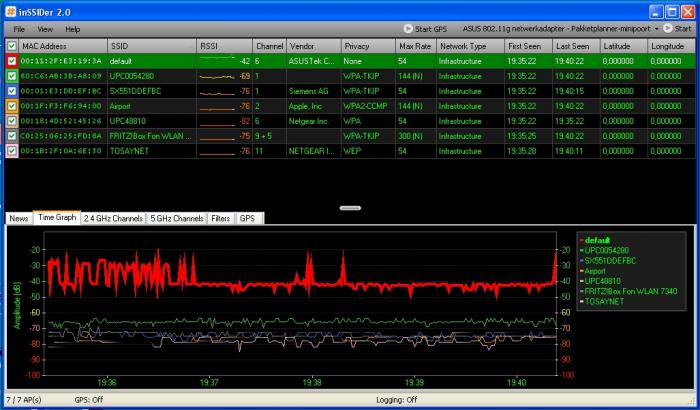Uncheck the checkbox for the Airport network
Screen dimensions: 700x410
(x=12, y=106)
